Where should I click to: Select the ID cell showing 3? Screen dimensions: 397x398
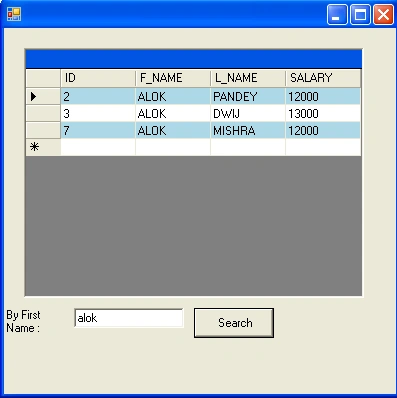(98, 114)
